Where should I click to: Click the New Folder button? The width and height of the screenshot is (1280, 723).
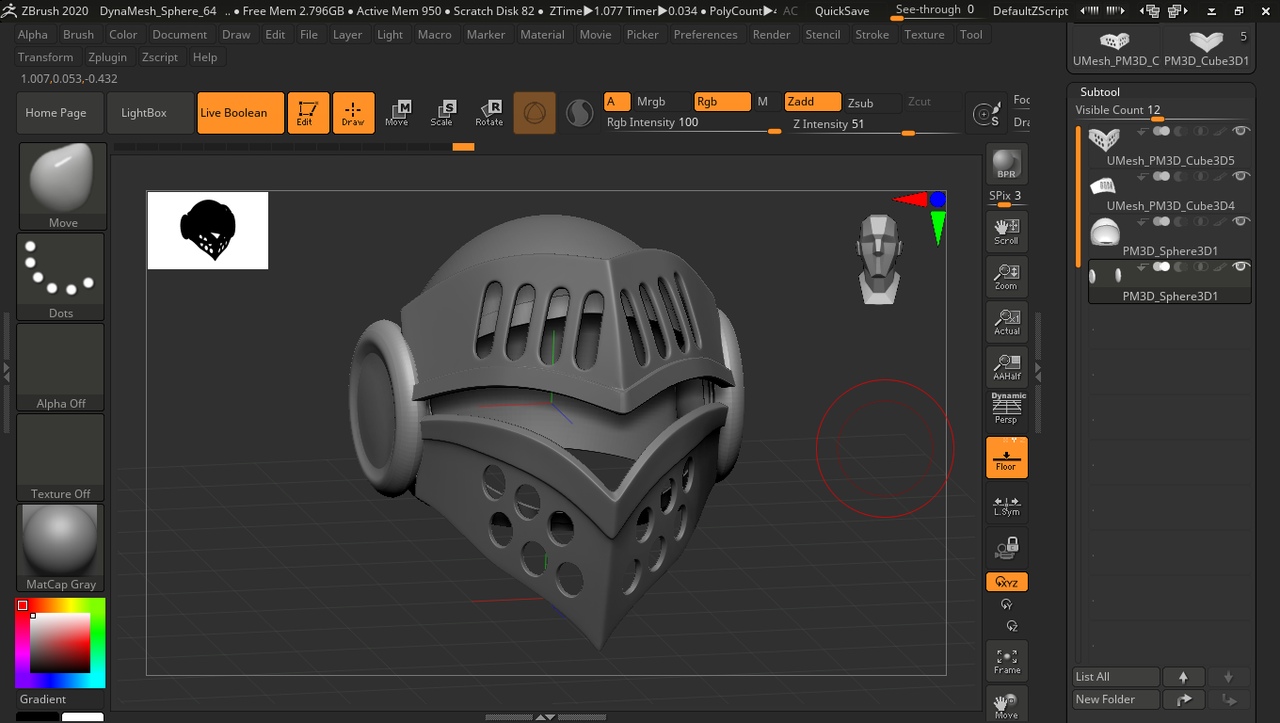click(1116, 699)
